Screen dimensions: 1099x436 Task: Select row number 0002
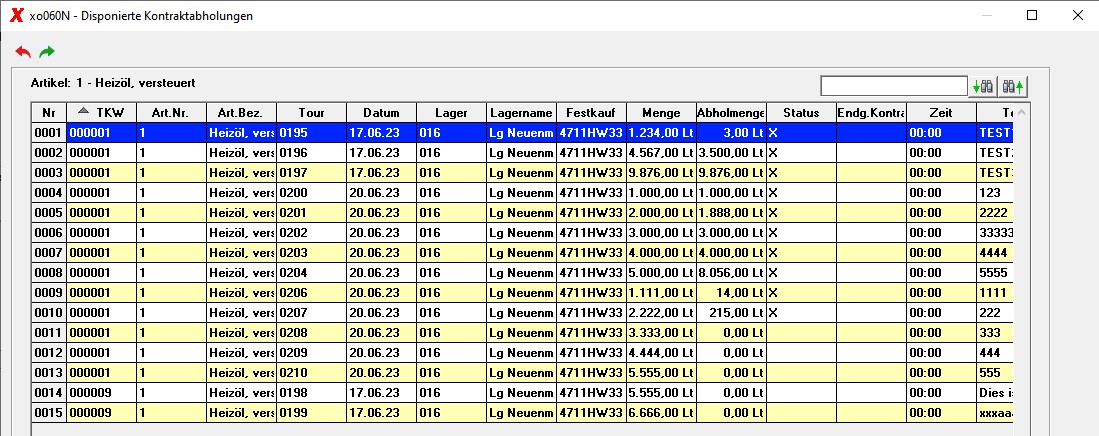(x=49, y=153)
